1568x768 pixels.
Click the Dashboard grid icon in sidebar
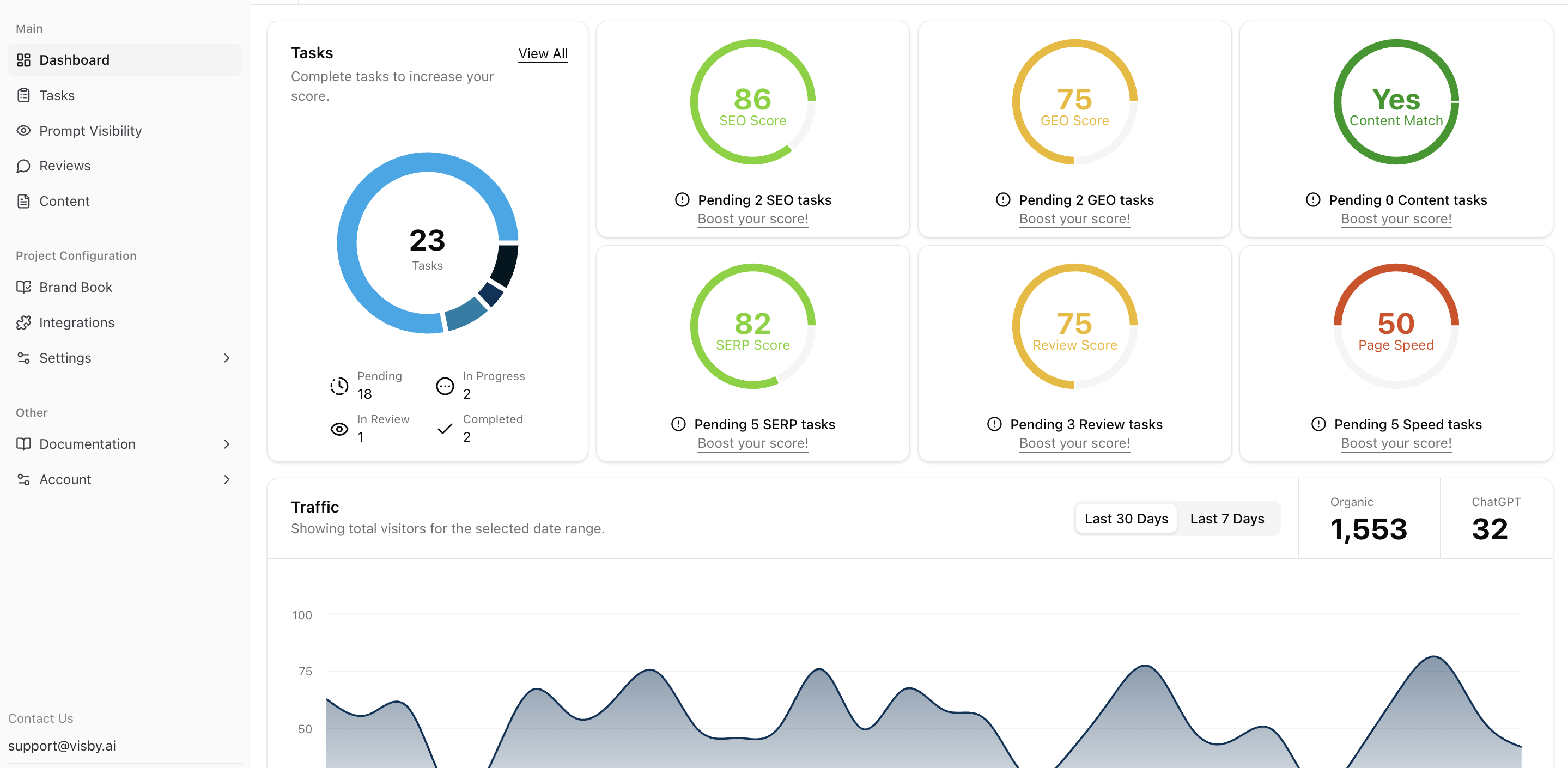24,59
